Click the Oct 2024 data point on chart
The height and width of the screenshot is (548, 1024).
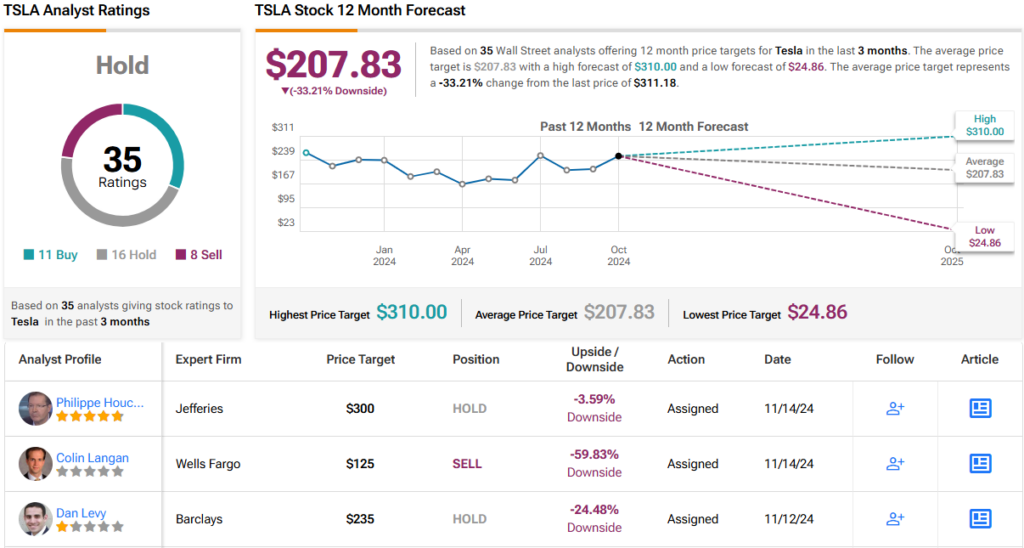pyautogui.click(x=619, y=156)
